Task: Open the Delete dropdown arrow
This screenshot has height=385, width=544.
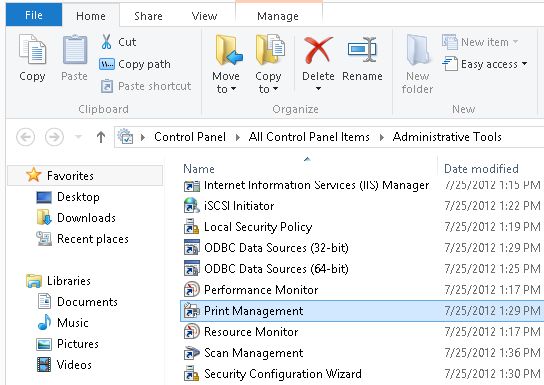Action: (318, 89)
